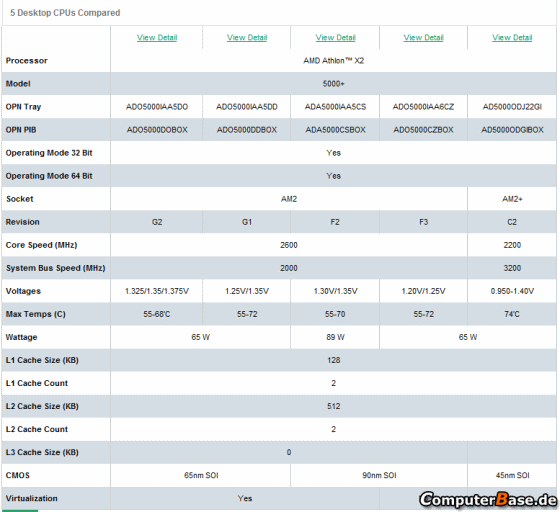Screen dimensions: 560x512
Task: Click OPN PIB value 'ADO5000DOBOX'
Action: pyautogui.click(x=157, y=130)
